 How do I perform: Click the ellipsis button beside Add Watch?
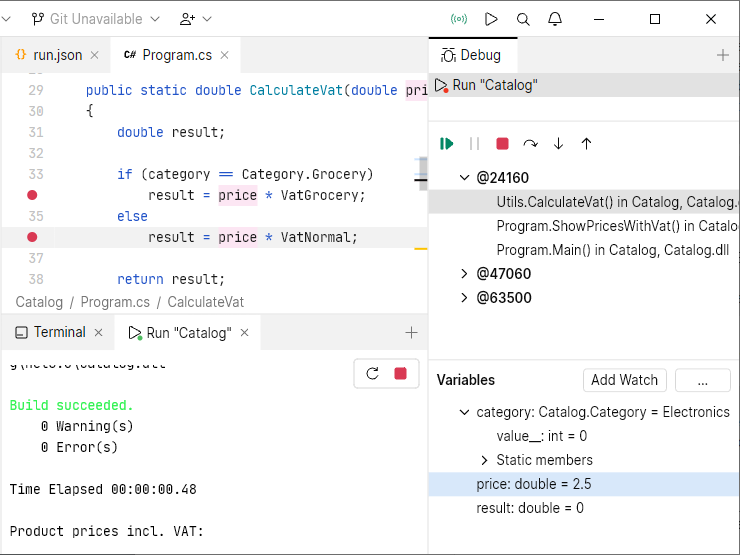point(702,380)
